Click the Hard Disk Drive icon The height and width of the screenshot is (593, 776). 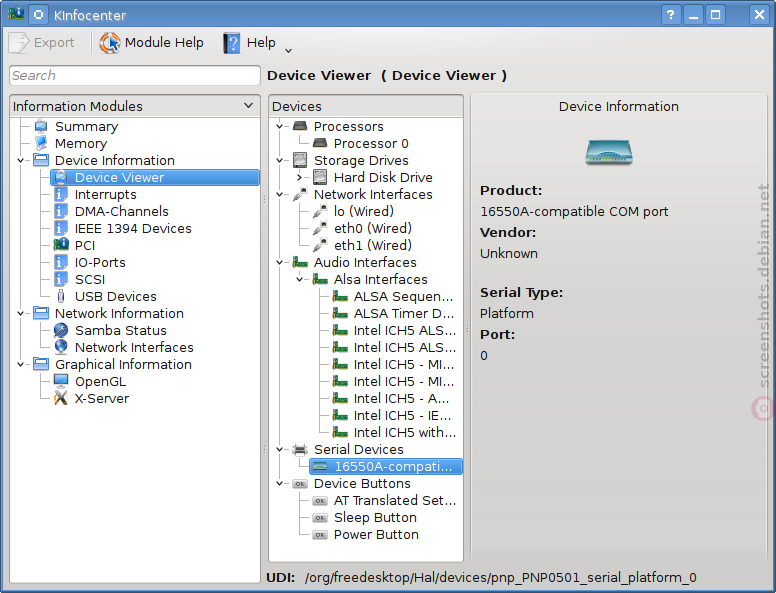tap(320, 177)
